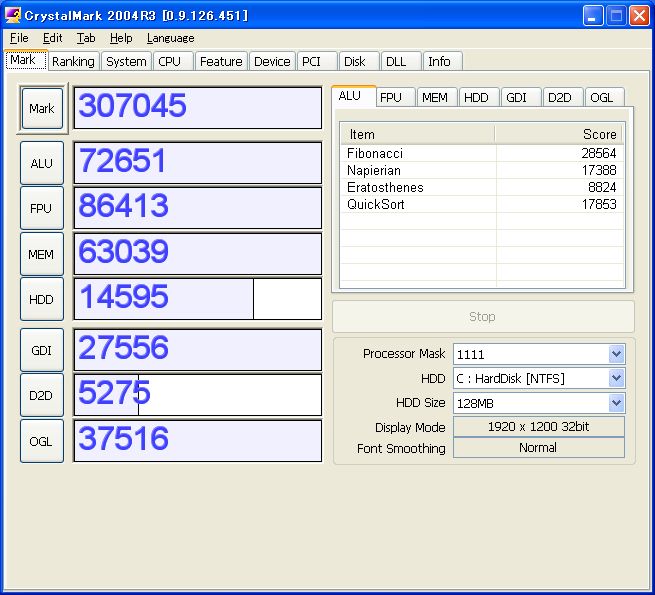Viewport: 655px width, 595px height.
Task: Select the MEM results sub-tab
Action: click(437, 98)
